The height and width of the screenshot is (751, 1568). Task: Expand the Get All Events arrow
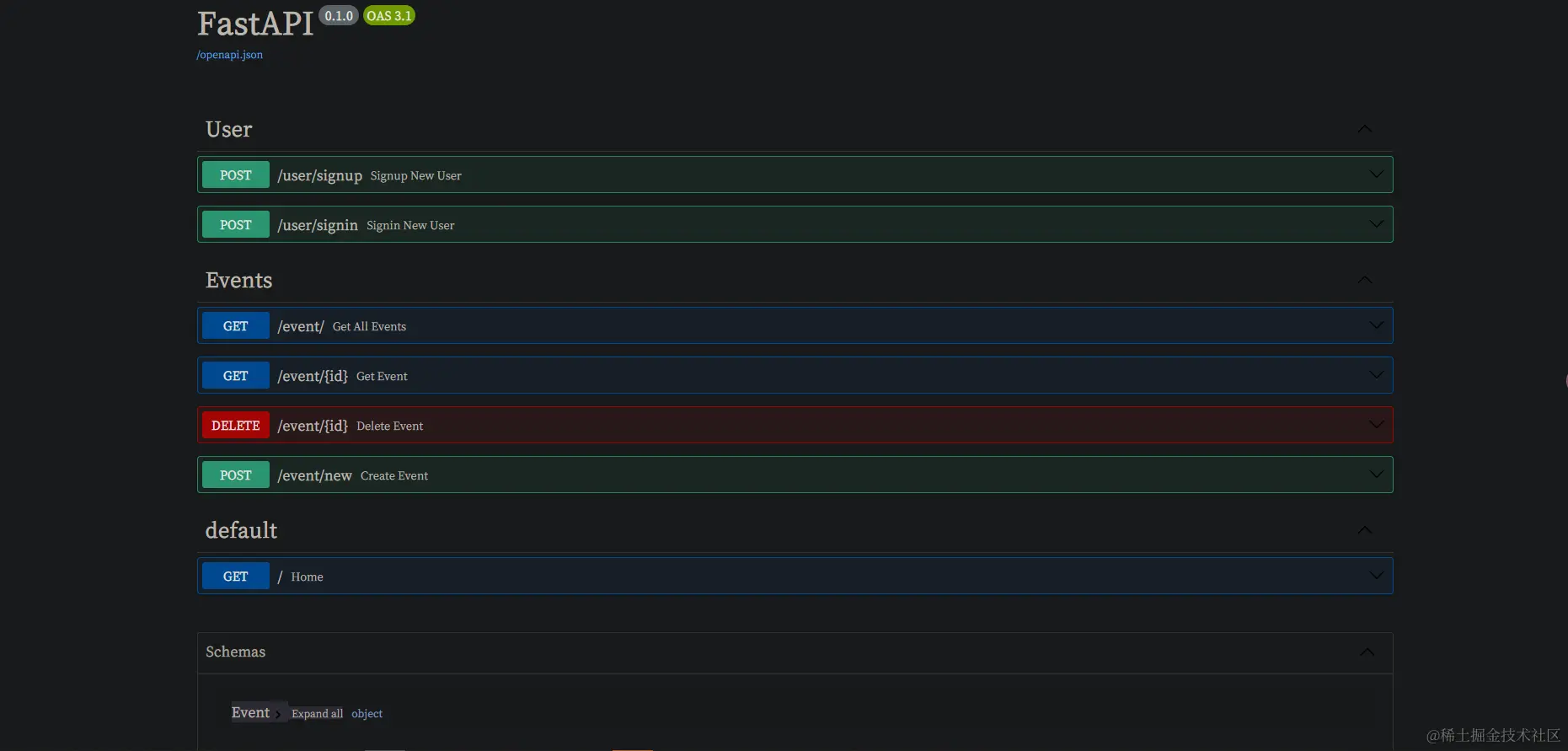pyautogui.click(x=1376, y=325)
